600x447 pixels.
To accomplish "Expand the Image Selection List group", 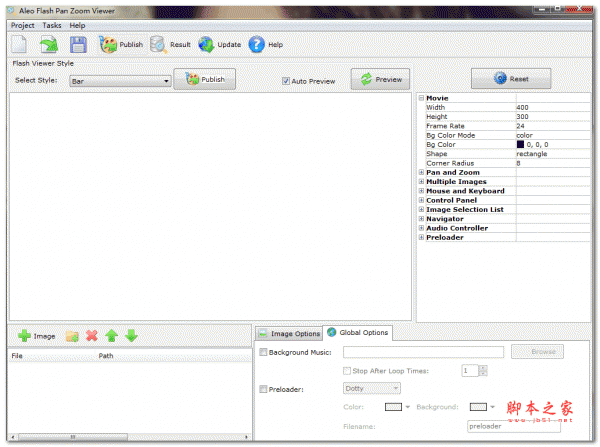I will click(x=421, y=209).
